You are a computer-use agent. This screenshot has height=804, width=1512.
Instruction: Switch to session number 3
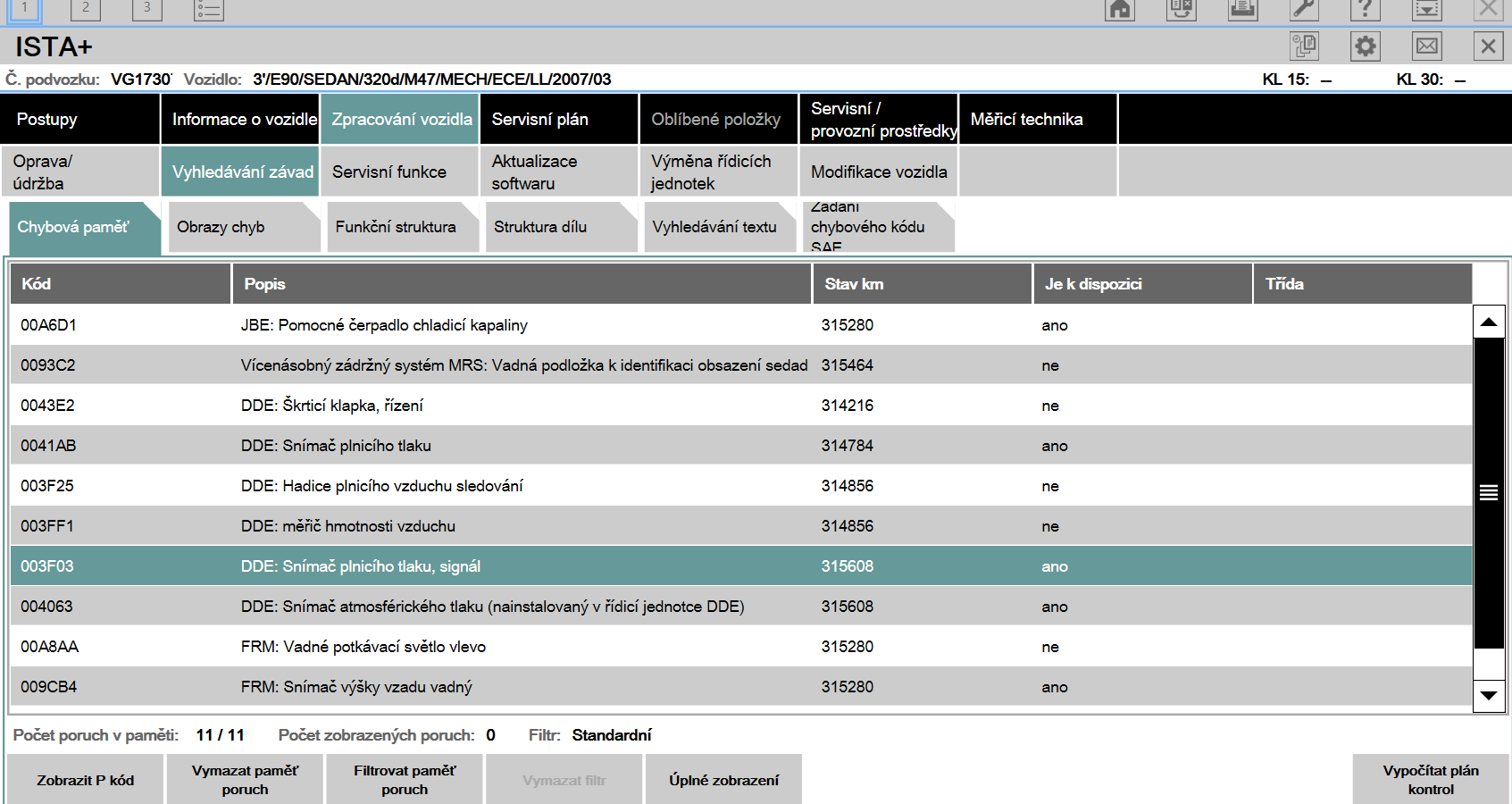pyautogui.click(x=146, y=9)
